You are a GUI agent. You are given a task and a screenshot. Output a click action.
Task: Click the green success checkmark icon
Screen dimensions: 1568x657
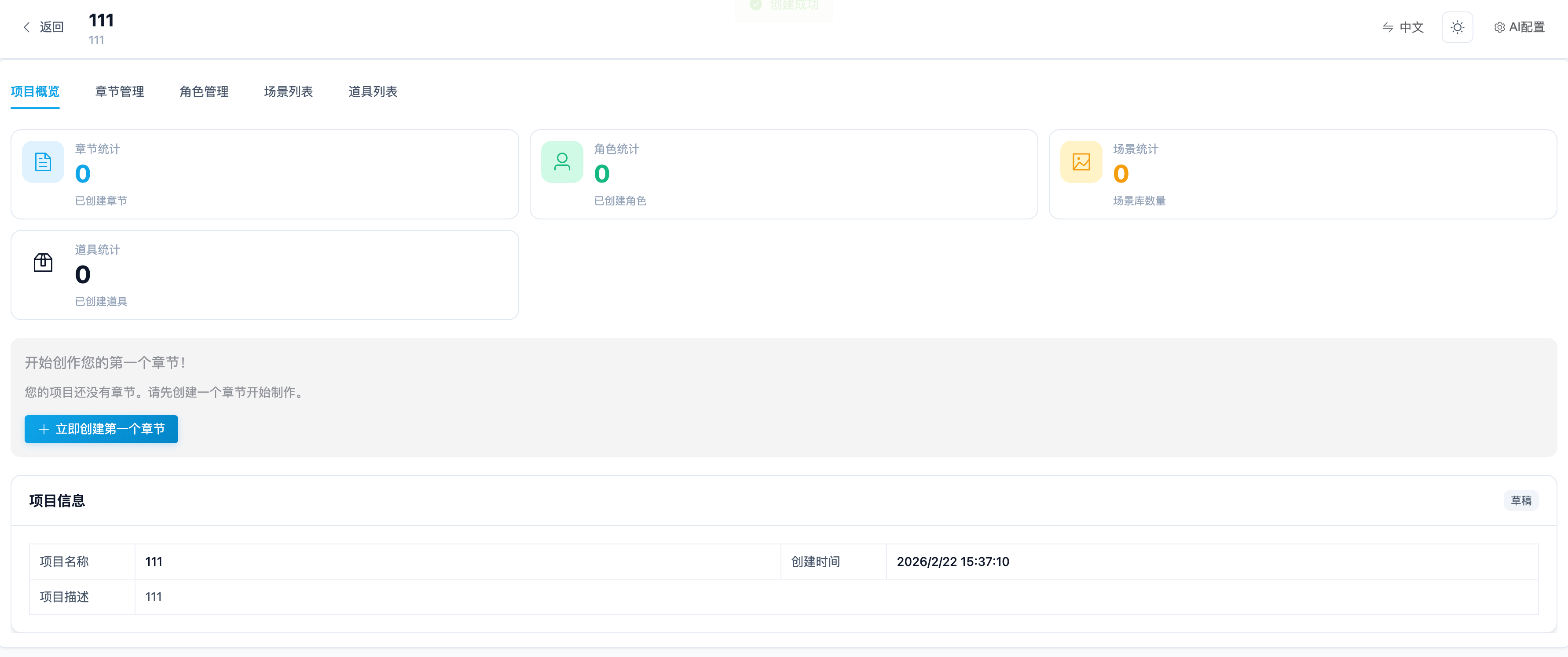tap(755, 5)
